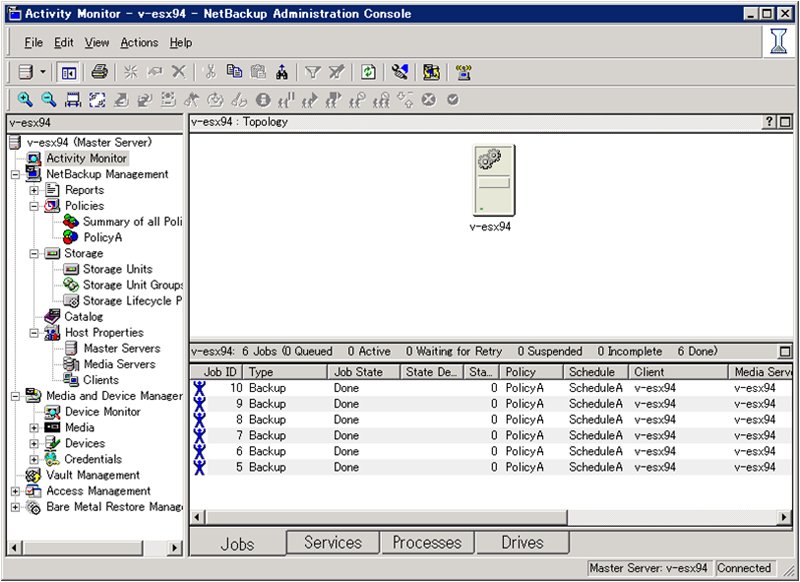Viewport: 800px width, 582px height.
Task: Collapse the Storage node
Action: [x=34, y=254]
